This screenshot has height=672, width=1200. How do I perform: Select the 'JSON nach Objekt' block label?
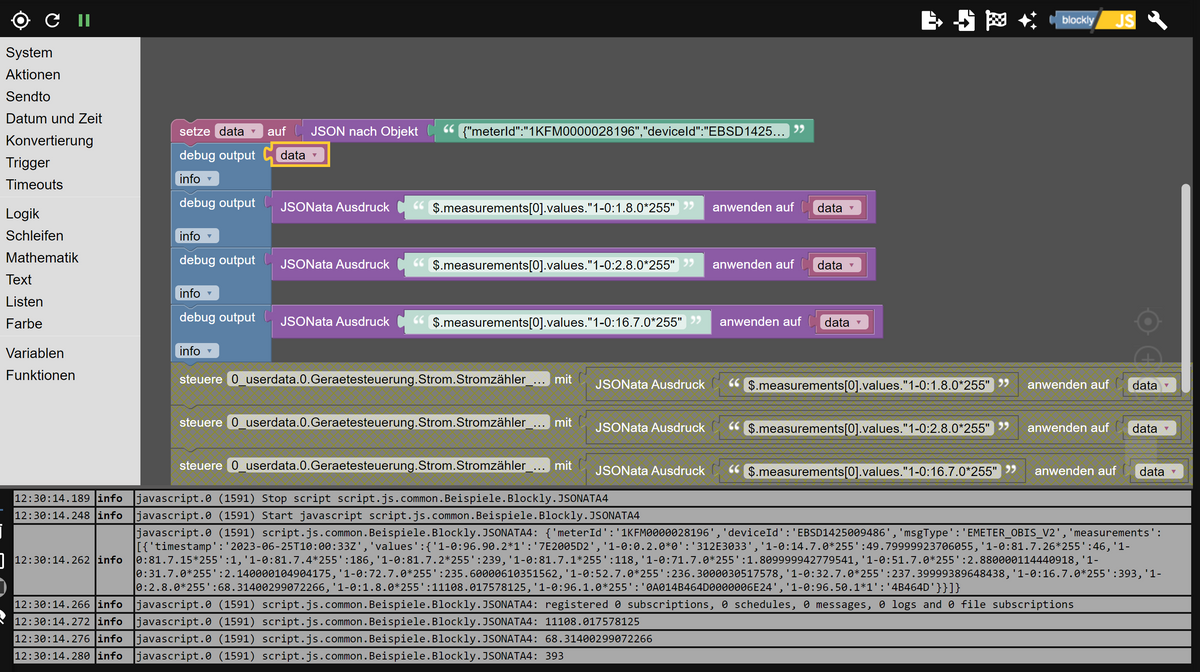point(364,131)
